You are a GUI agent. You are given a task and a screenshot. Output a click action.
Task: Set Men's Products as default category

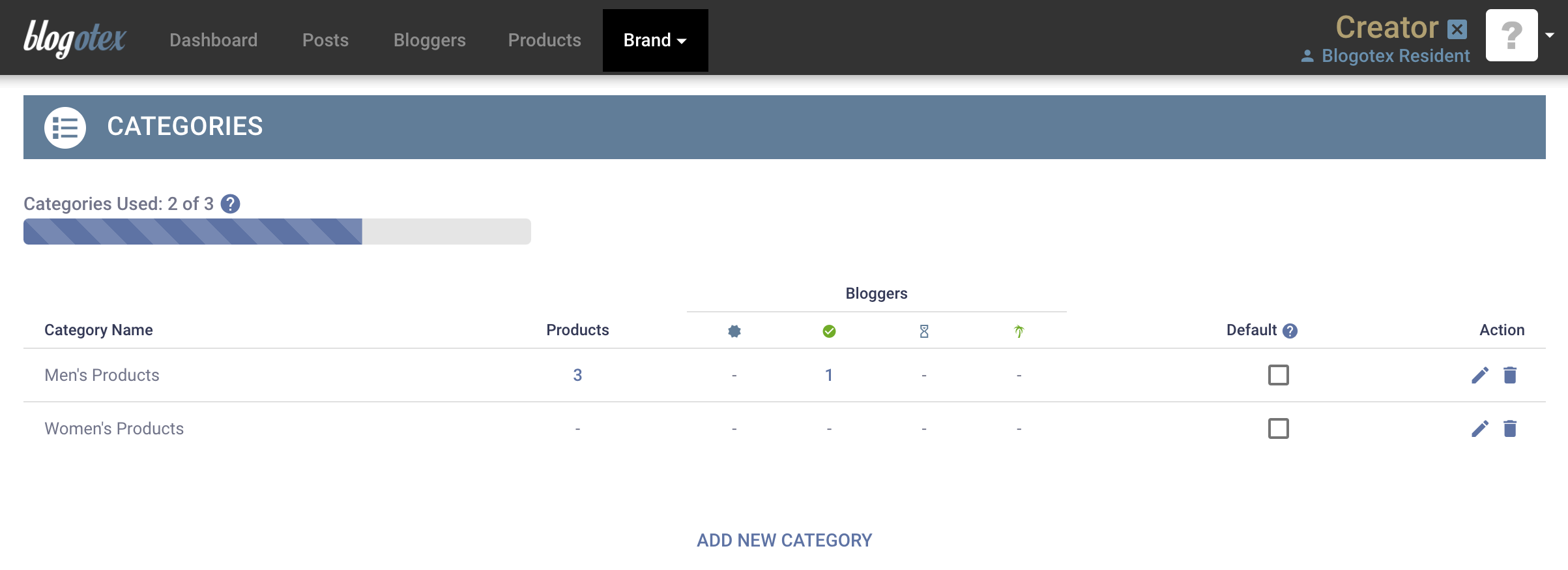pos(1278,375)
